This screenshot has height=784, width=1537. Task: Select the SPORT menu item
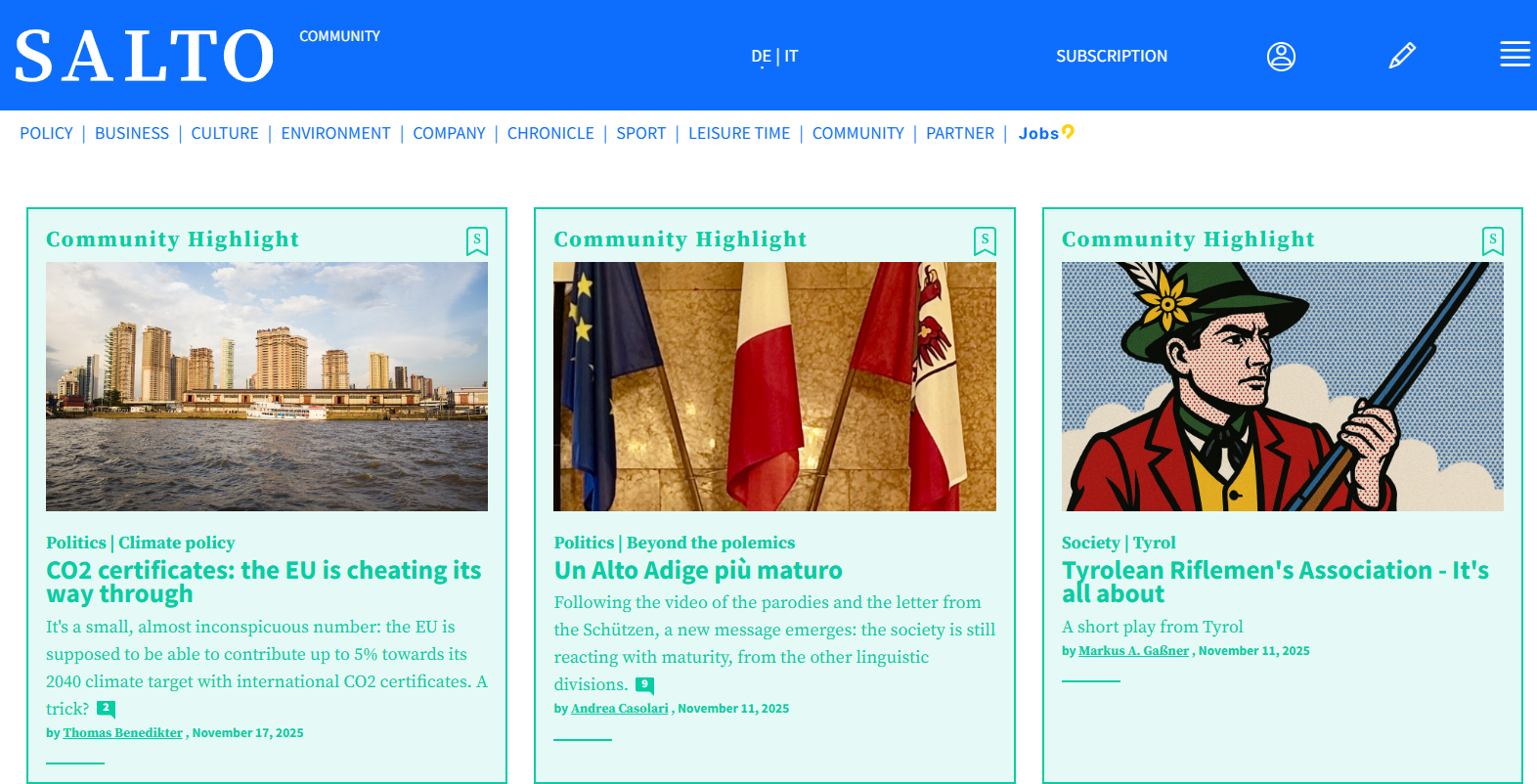point(640,133)
